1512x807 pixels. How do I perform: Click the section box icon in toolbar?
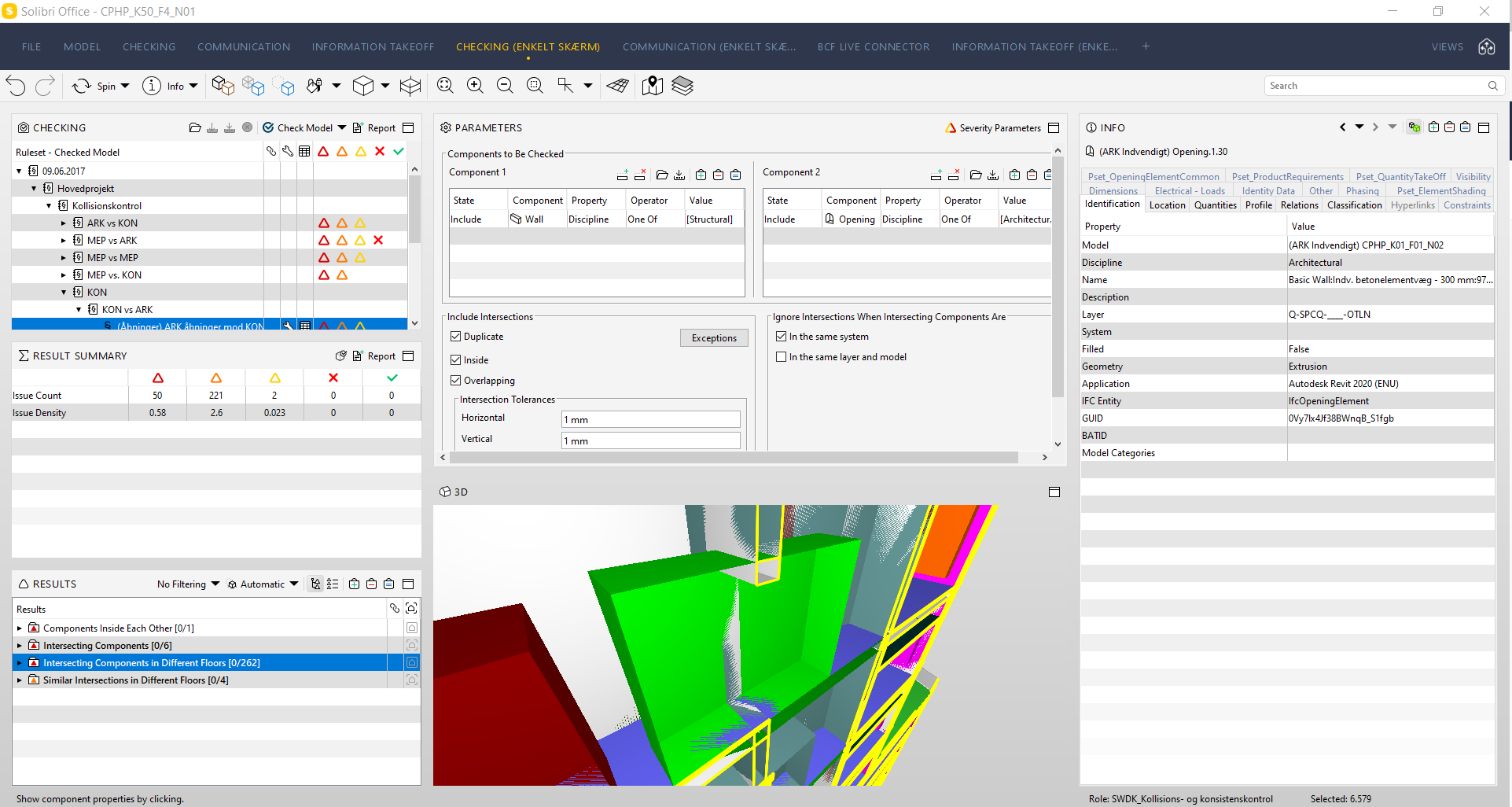coord(410,86)
